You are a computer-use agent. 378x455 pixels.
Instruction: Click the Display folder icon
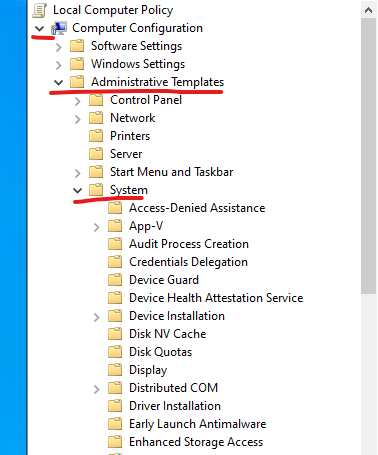[x=115, y=370]
